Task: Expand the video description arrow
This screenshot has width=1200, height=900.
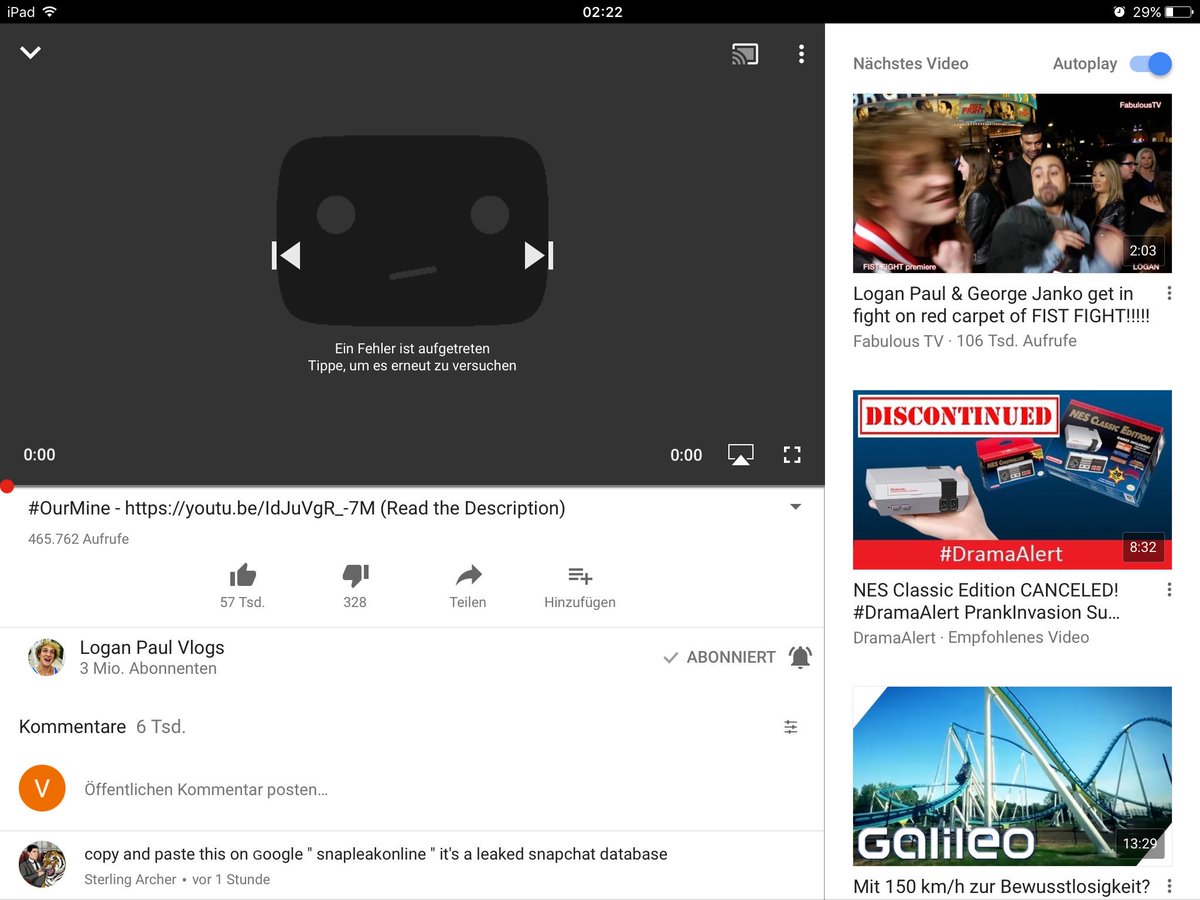Action: pyautogui.click(x=796, y=507)
